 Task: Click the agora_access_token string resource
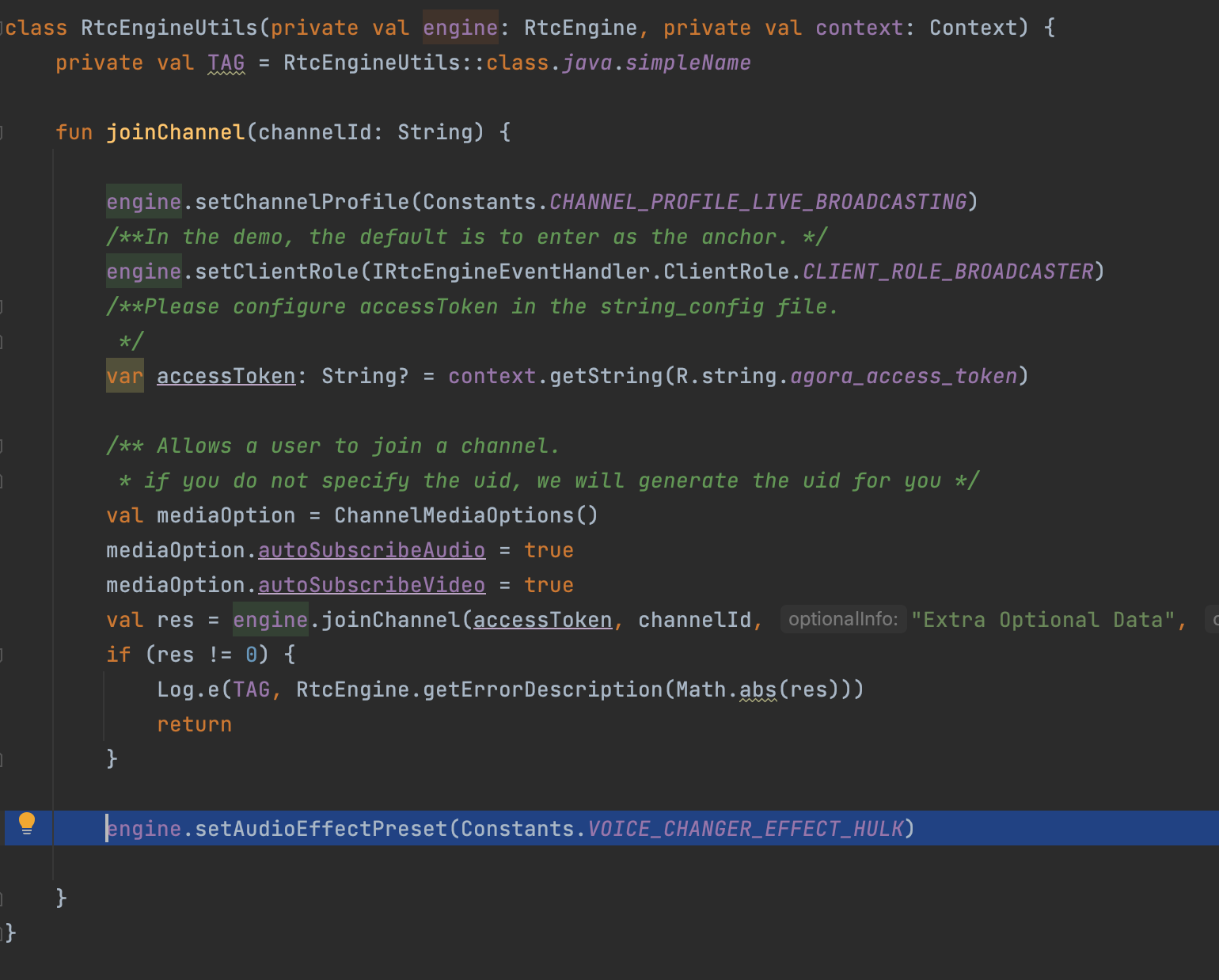[x=903, y=376]
